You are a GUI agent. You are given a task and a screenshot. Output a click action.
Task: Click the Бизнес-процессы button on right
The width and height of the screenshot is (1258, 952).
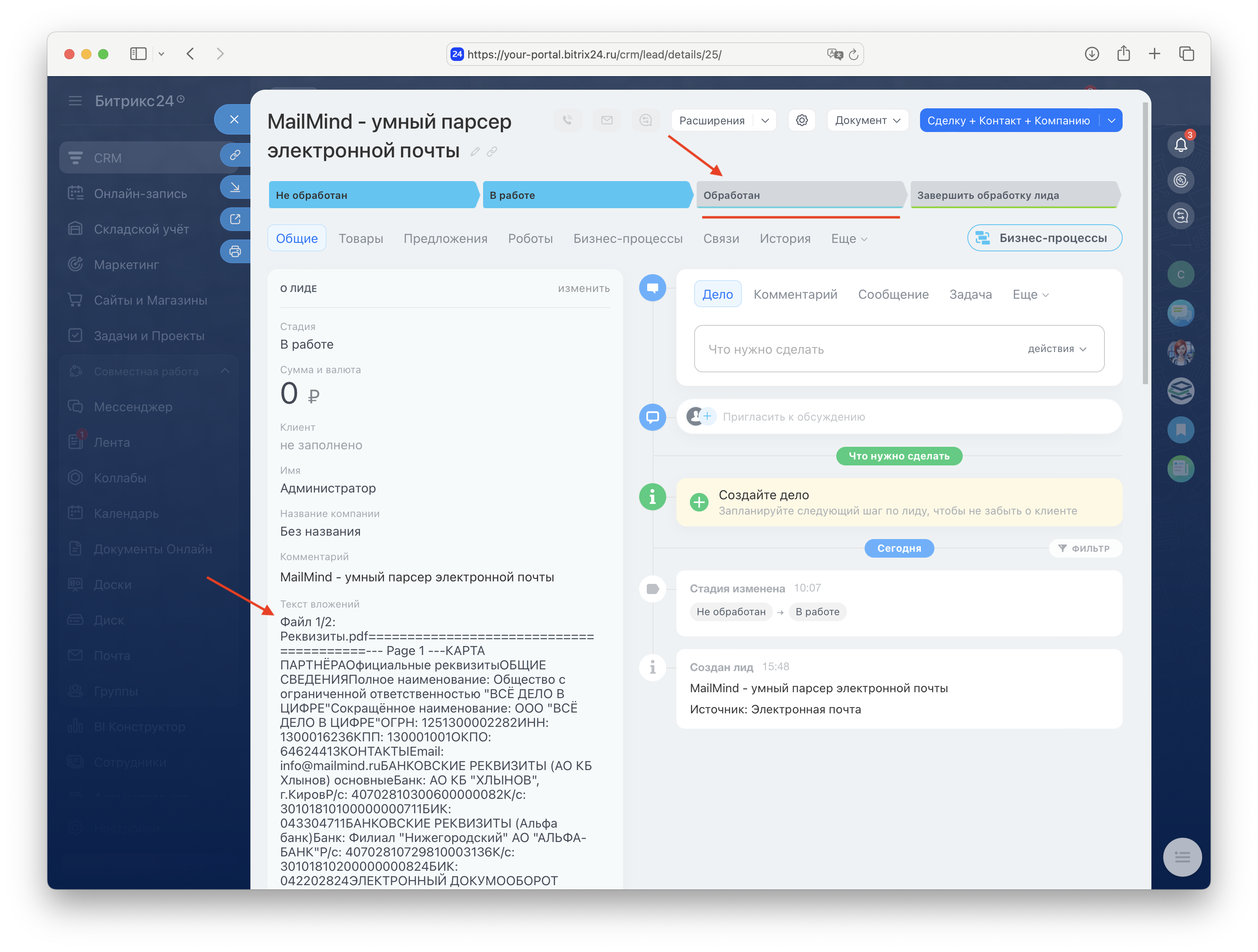pos(1044,238)
